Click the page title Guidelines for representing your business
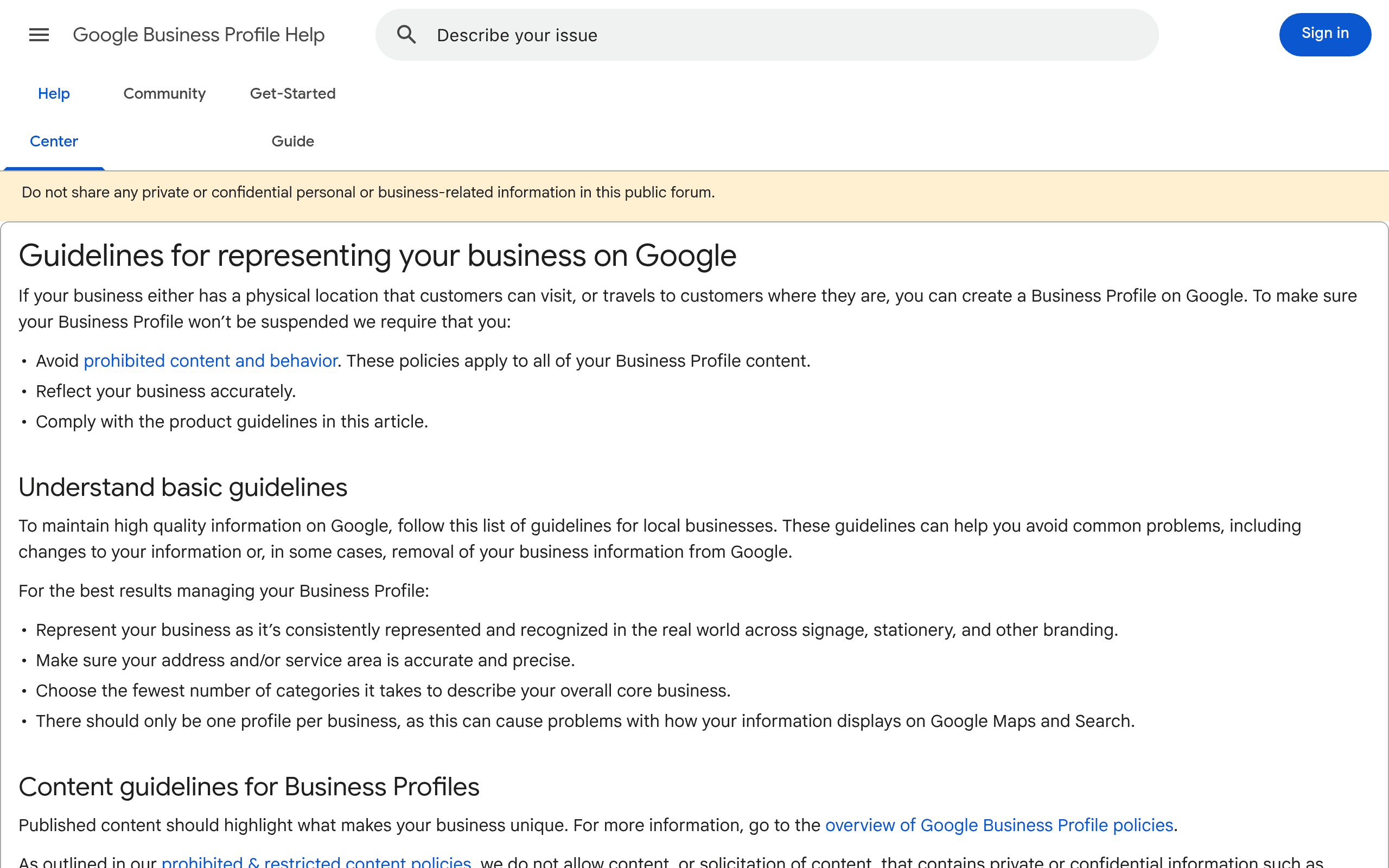1389x868 pixels. [378, 256]
